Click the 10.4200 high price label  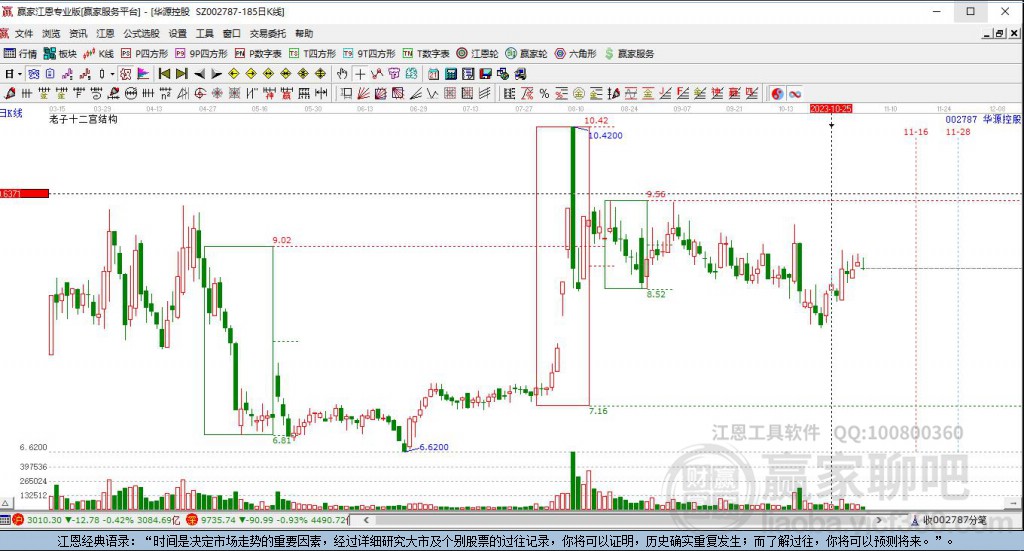(x=606, y=136)
